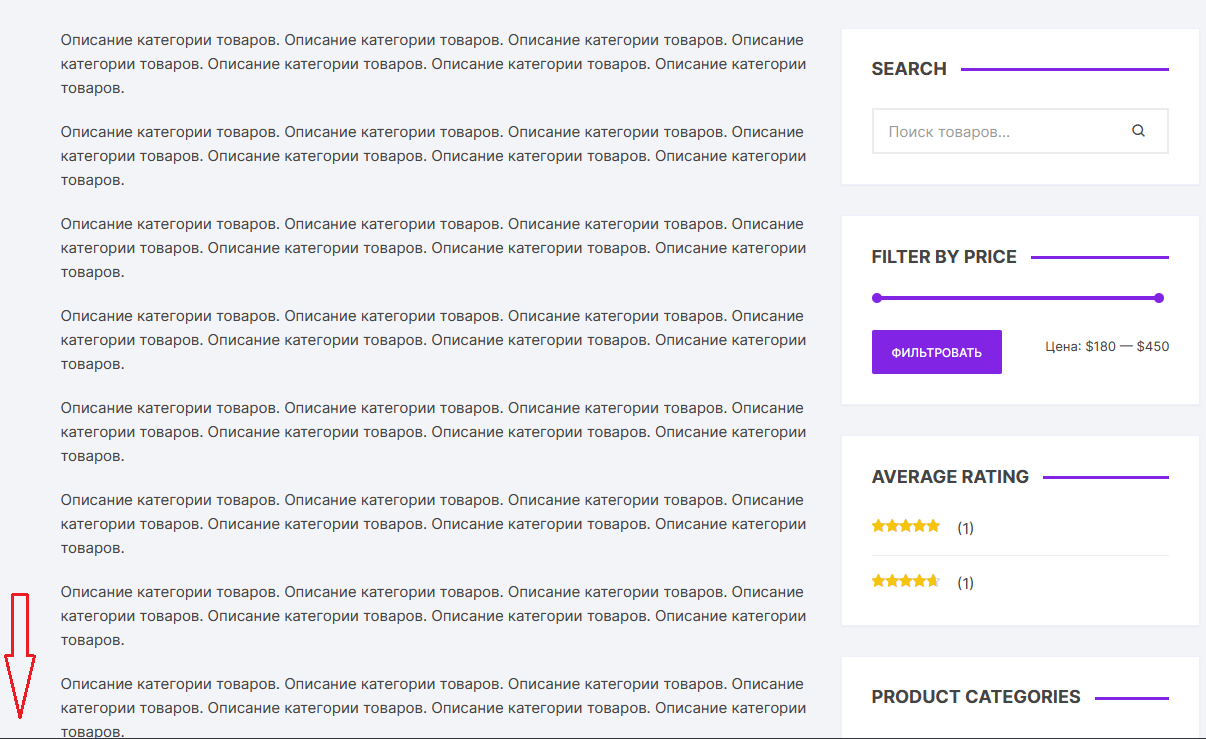Click the left price slider handle

tap(877, 298)
